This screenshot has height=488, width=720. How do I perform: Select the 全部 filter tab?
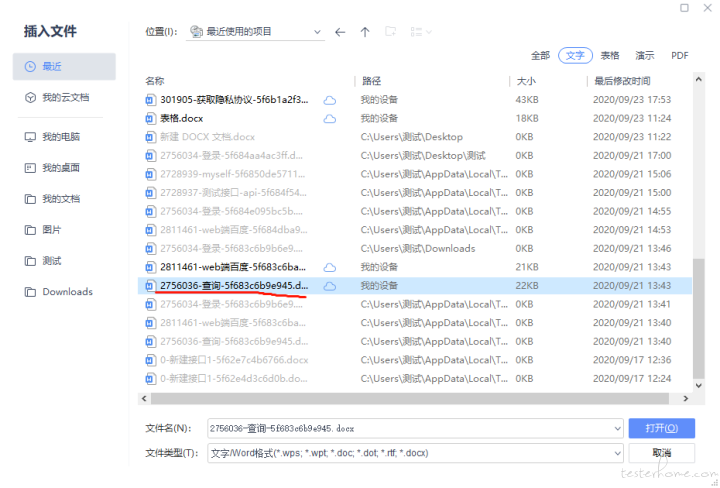coord(540,56)
